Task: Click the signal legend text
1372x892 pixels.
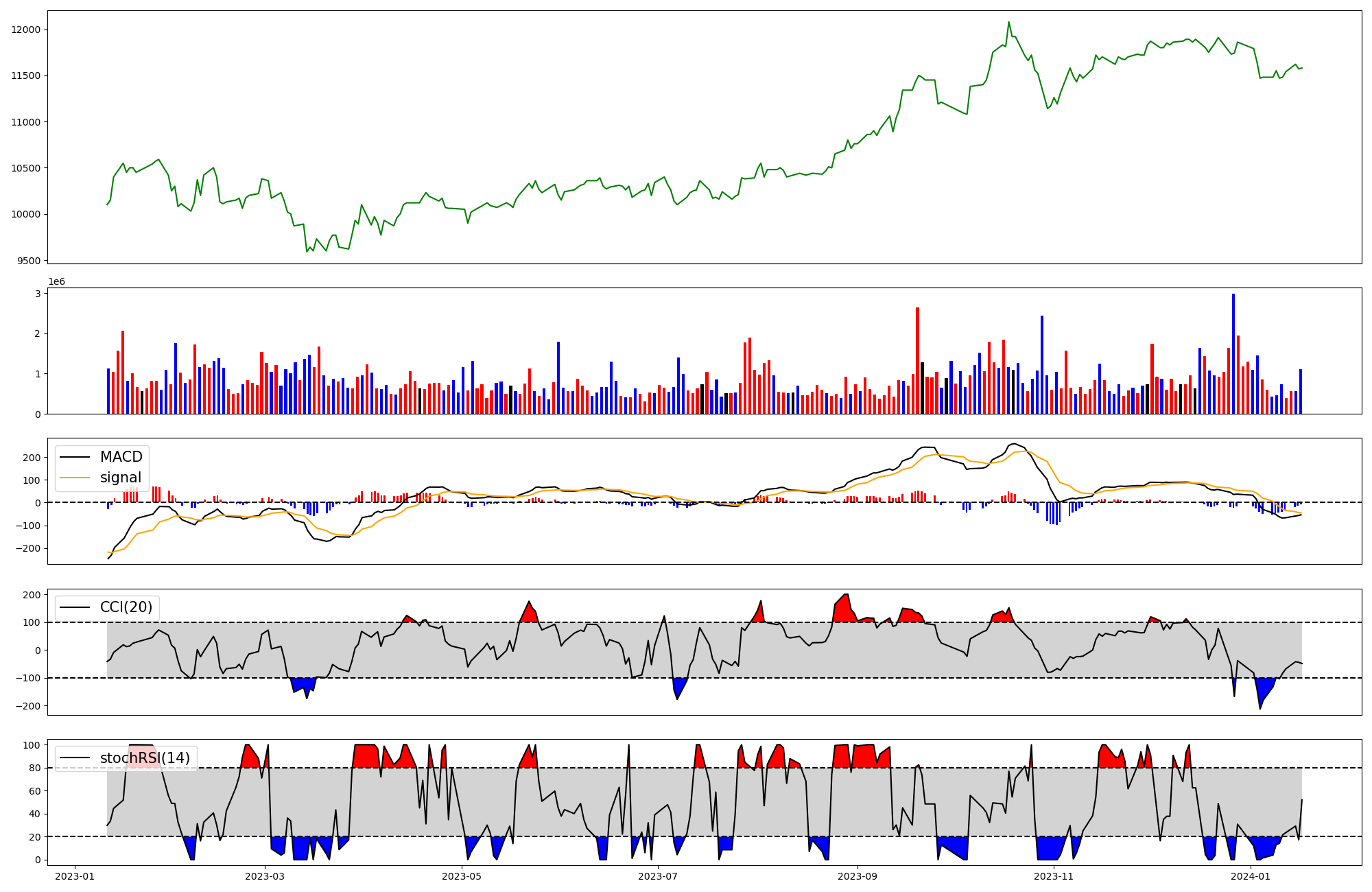Action: [x=121, y=478]
